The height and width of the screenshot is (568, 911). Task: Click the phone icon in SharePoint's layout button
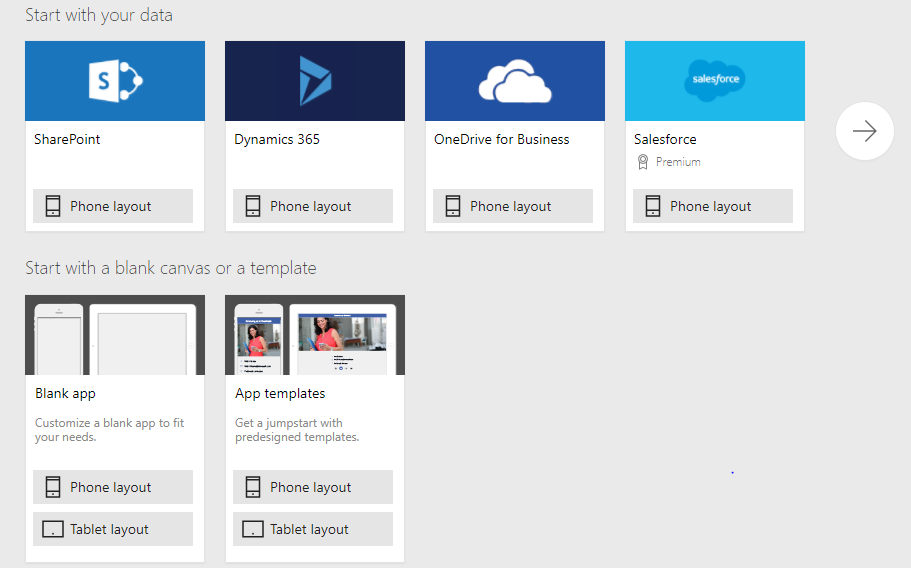[53, 206]
